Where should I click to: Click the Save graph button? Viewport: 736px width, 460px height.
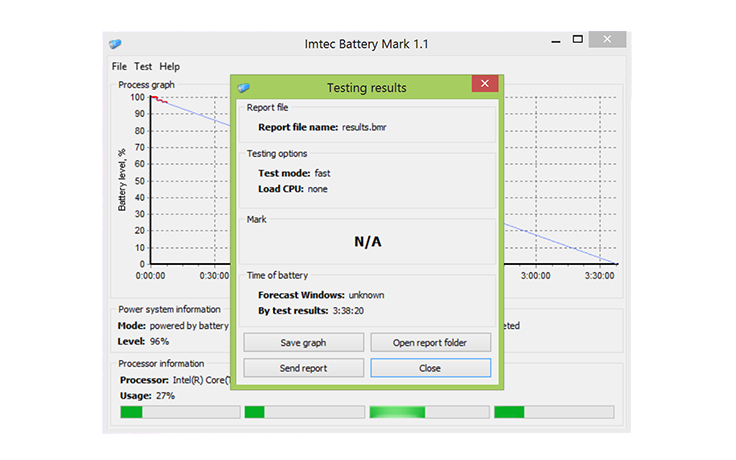click(x=304, y=343)
